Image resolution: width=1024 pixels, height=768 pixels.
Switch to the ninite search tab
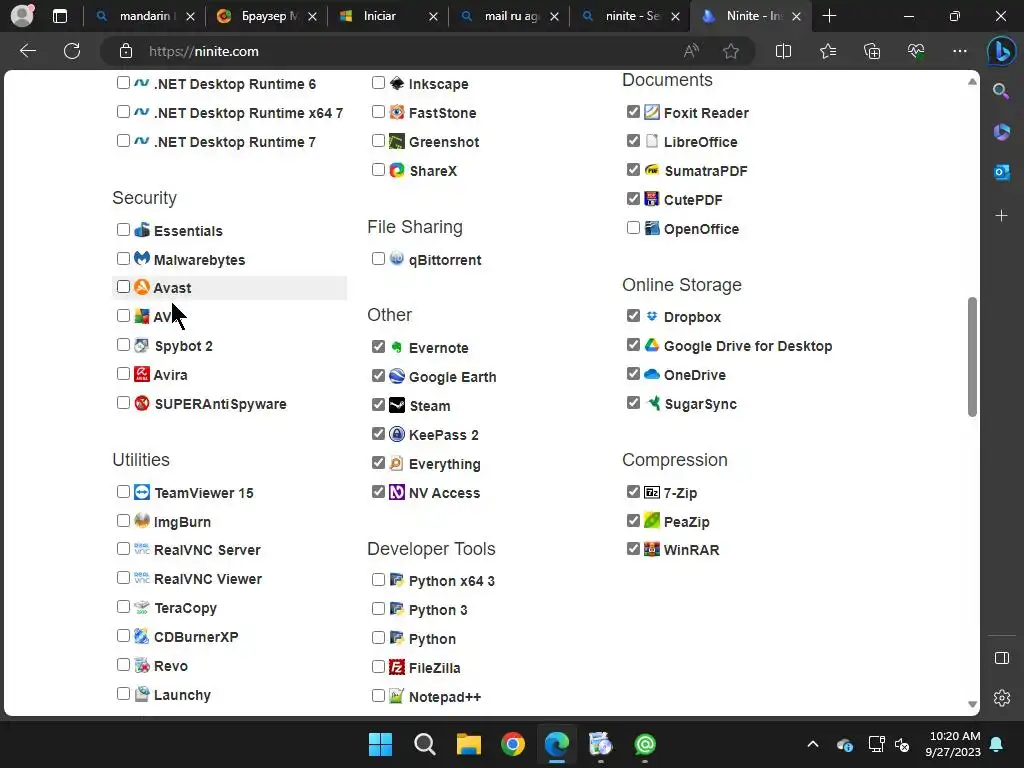631,16
